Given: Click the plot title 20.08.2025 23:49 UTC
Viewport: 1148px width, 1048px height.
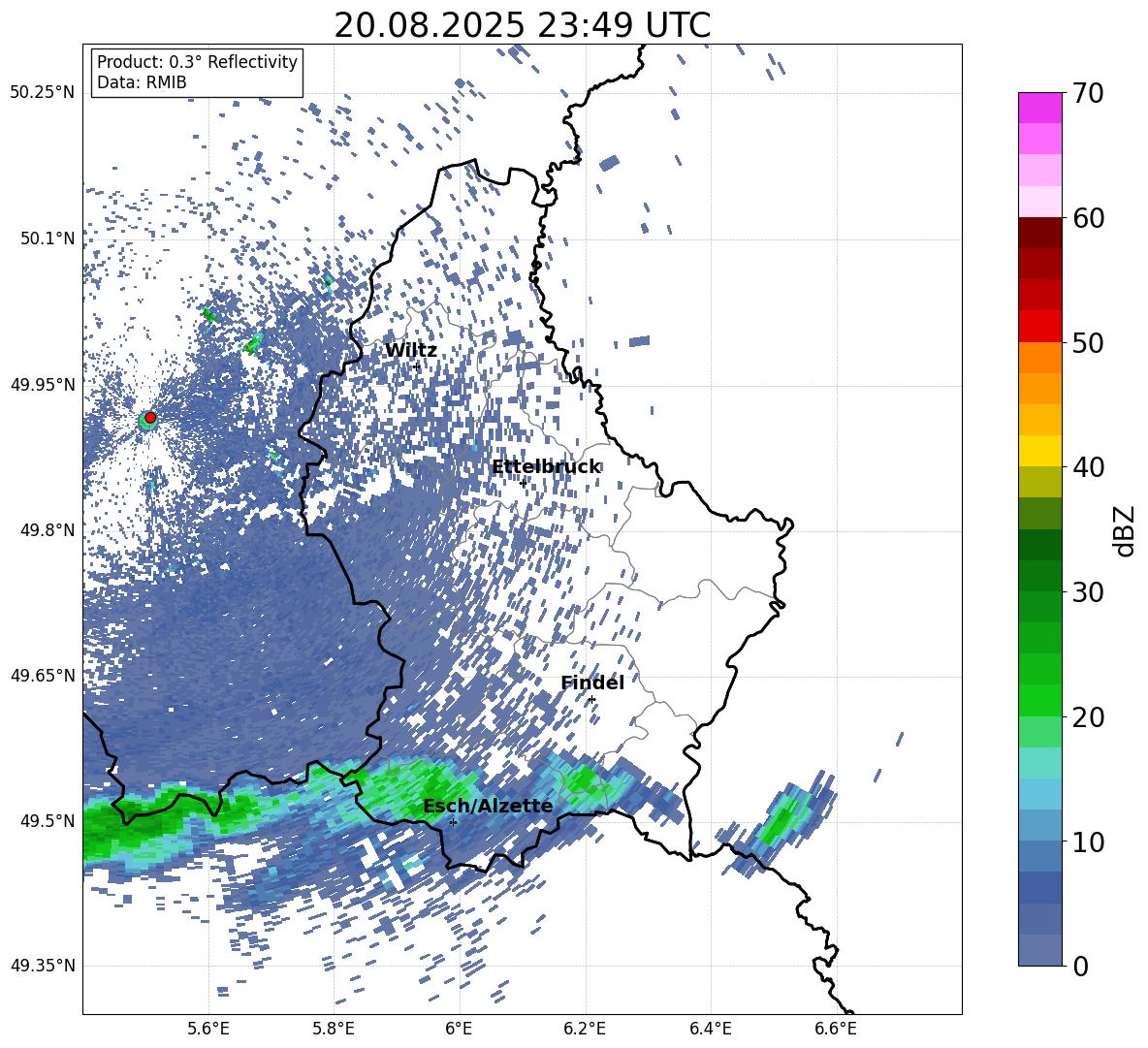Looking at the screenshot, I should click(522, 25).
